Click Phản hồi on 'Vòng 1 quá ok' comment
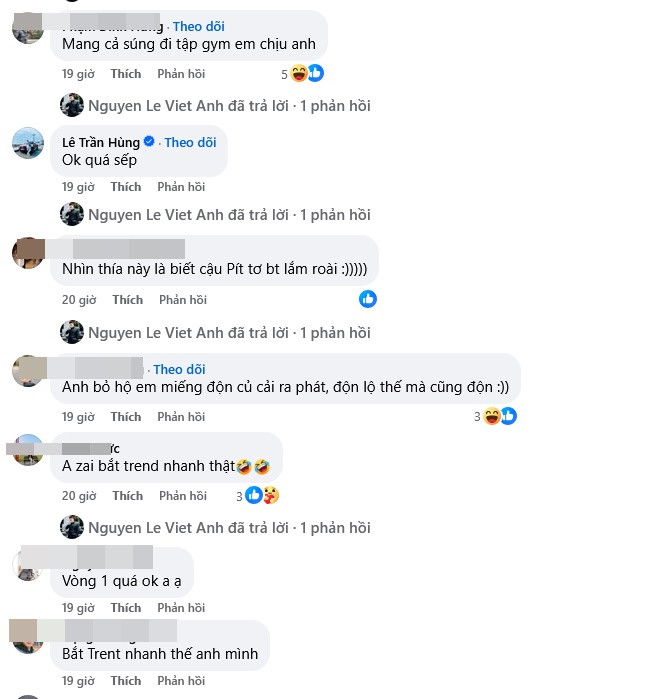The image size is (661, 699). pyautogui.click(x=181, y=608)
